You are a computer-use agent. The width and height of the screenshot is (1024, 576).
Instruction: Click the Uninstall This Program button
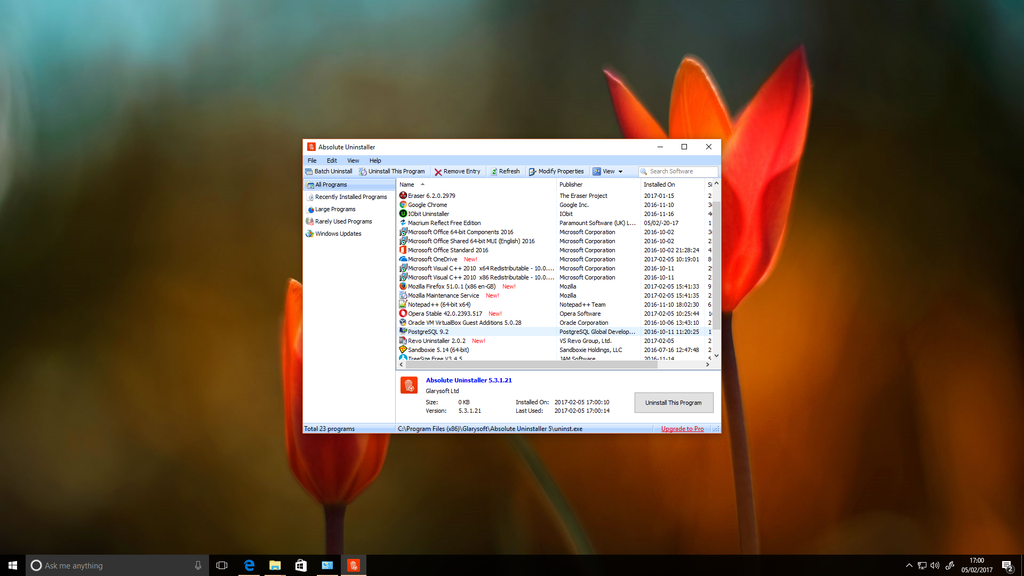point(673,402)
